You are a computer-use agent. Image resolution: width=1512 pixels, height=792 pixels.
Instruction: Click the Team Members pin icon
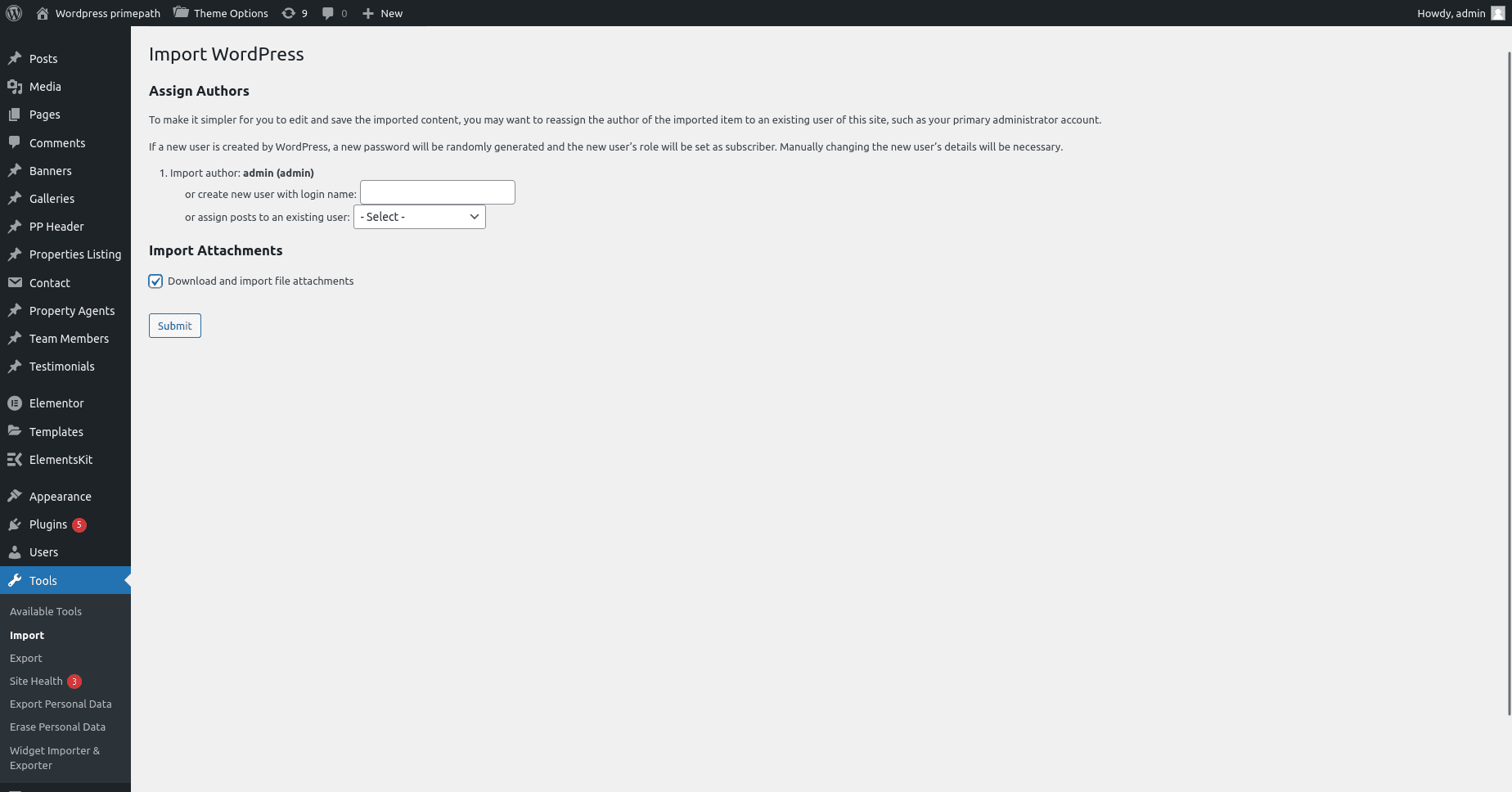[15, 338]
